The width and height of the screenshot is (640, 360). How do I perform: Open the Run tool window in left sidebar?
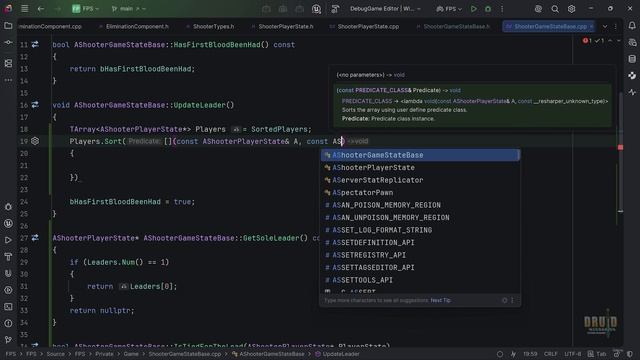point(8,240)
